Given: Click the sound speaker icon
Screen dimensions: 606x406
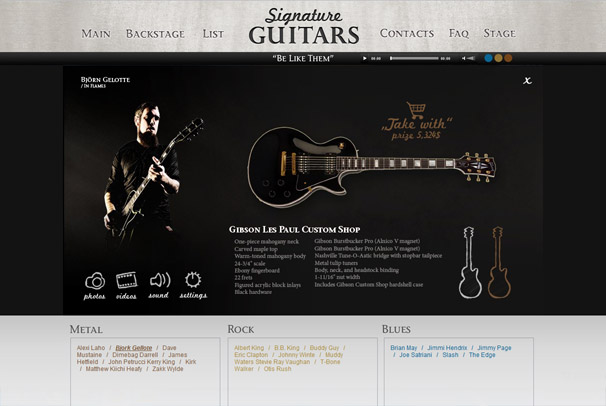Looking at the screenshot, I should (160, 280).
